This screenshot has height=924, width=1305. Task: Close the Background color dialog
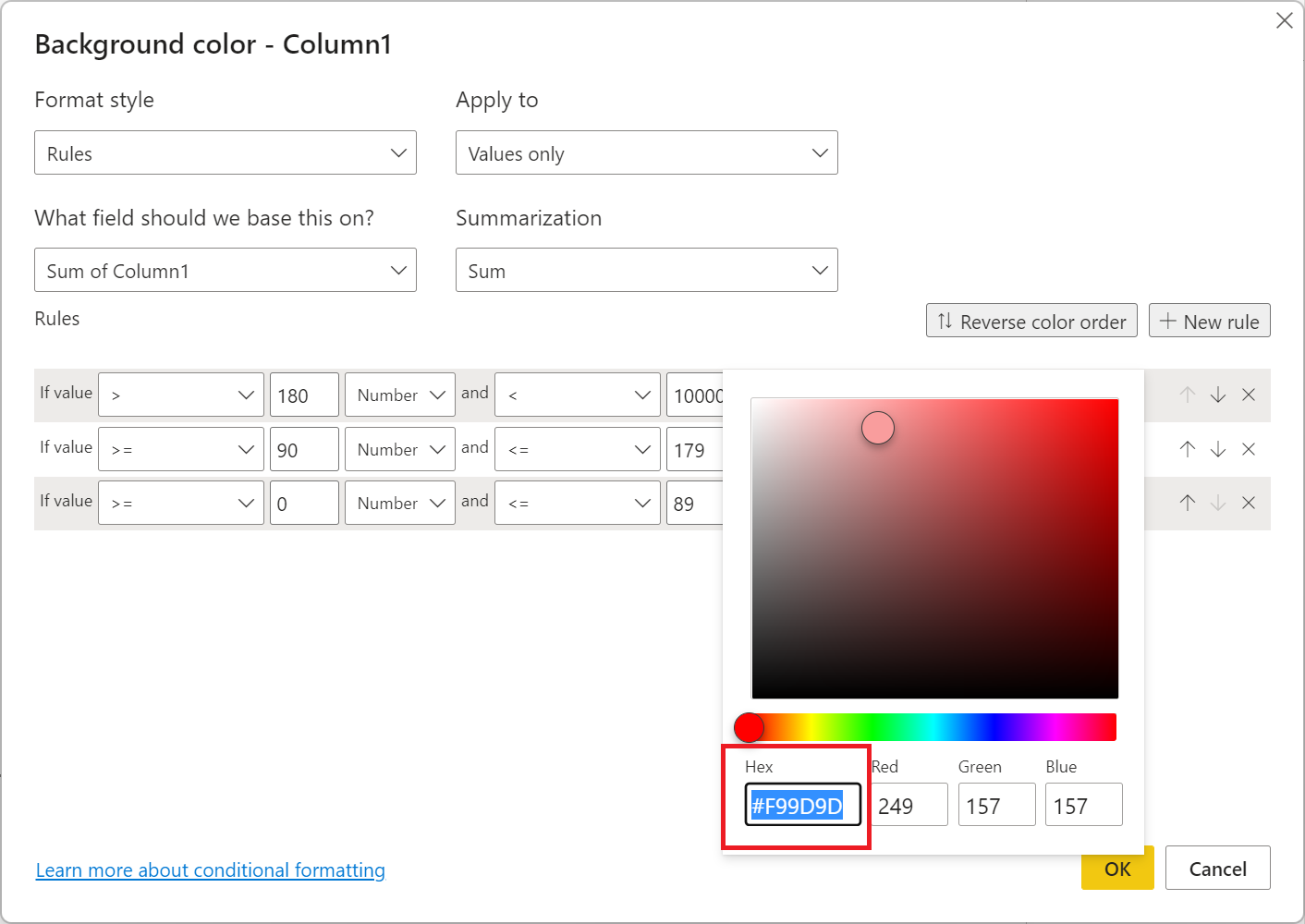[x=1285, y=20]
